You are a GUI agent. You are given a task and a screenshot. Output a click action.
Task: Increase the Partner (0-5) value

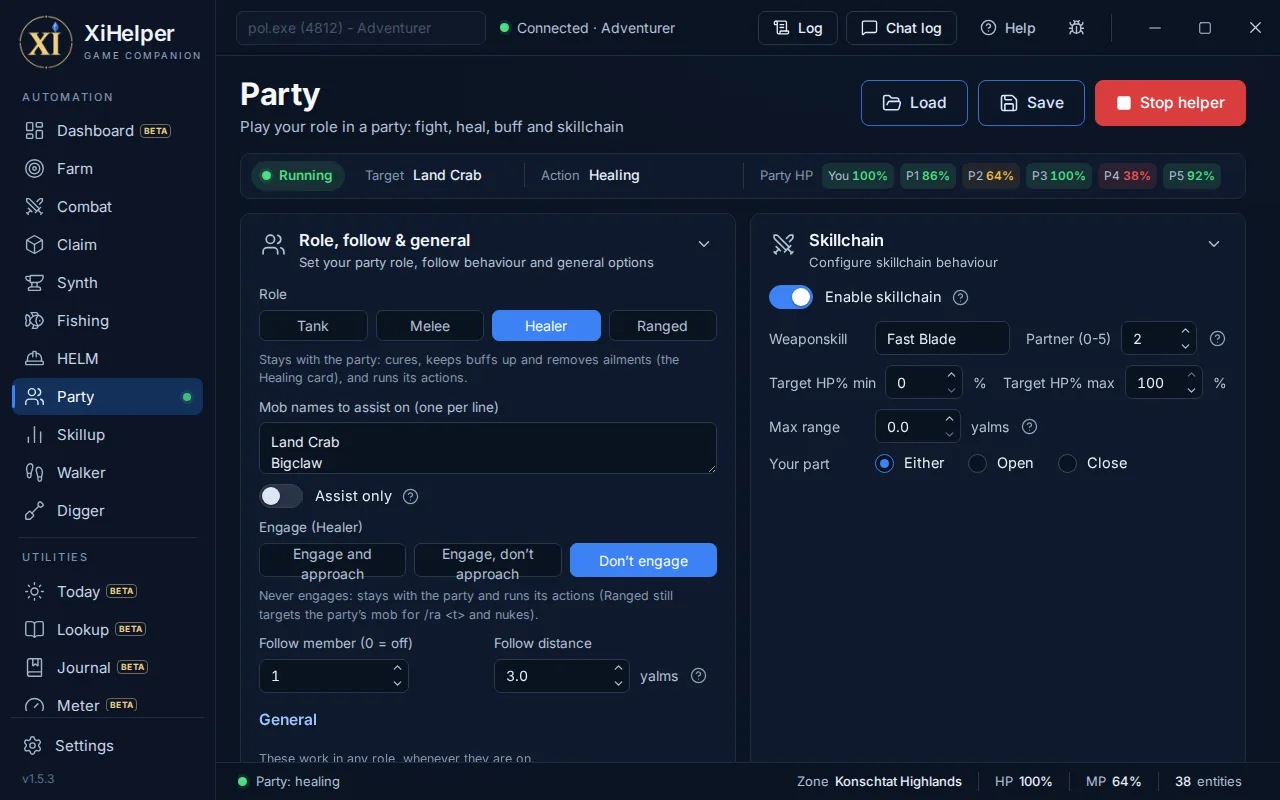[x=1186, y=332]
